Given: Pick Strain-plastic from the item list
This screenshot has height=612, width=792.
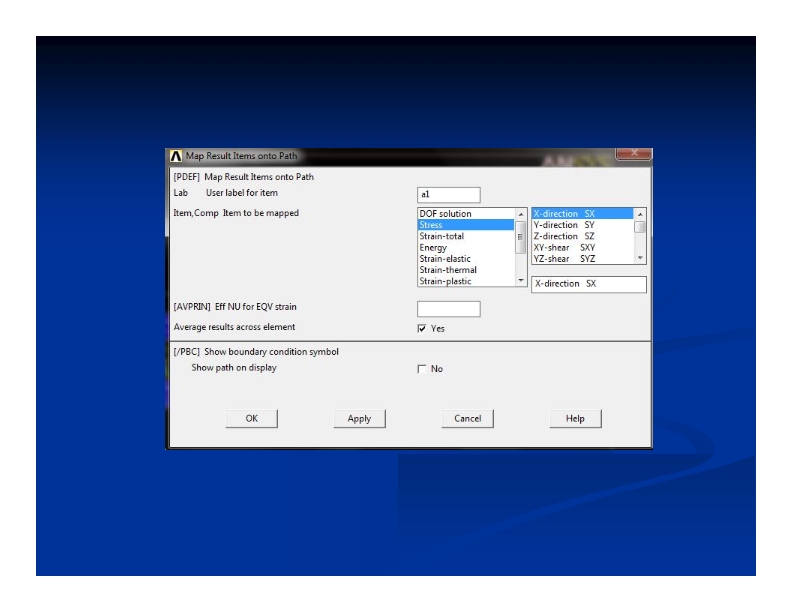Looking at the screenshot, I should tap(465, 281).
